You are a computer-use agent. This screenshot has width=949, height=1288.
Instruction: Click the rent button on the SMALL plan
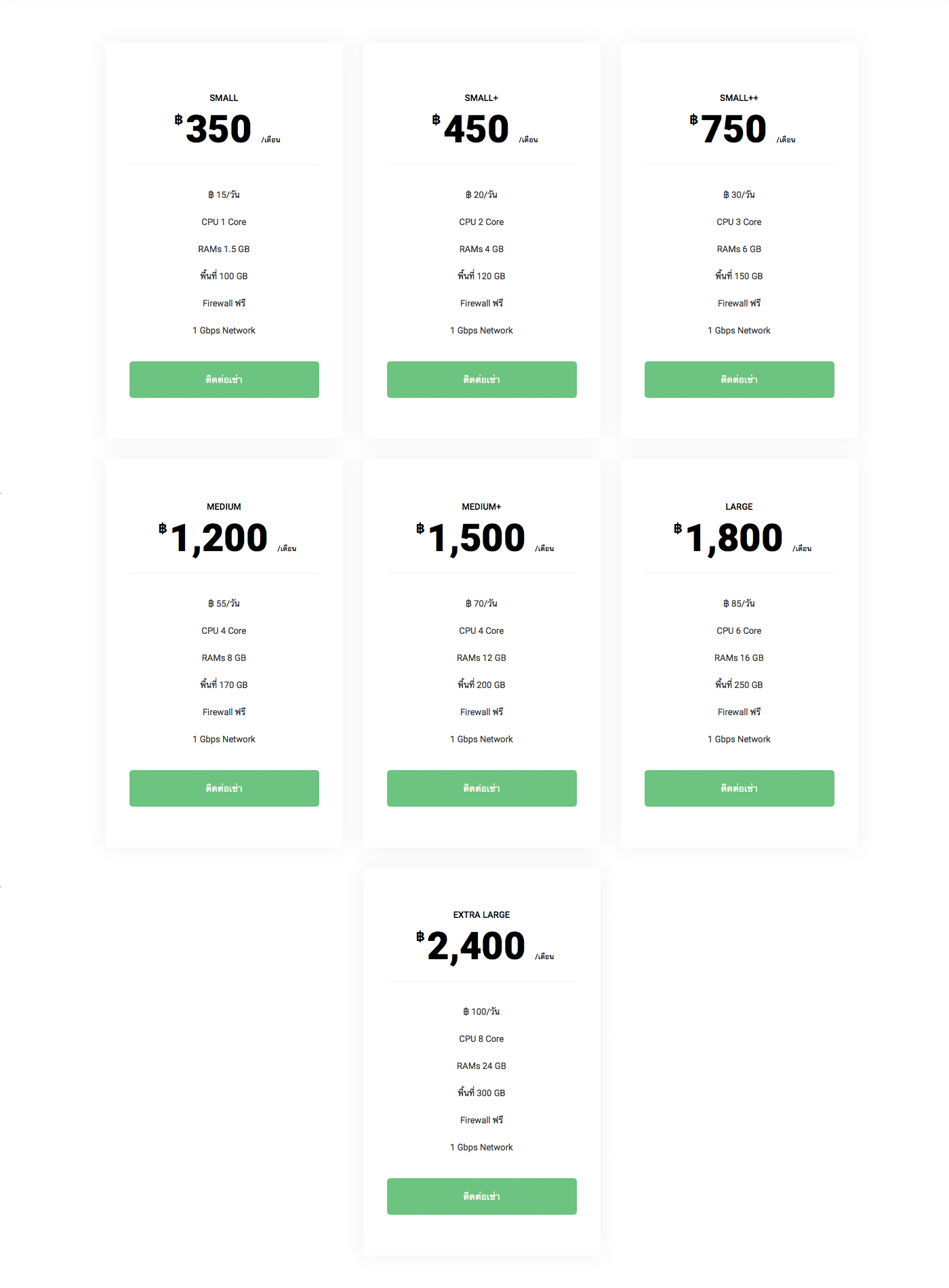pos(224,380)
